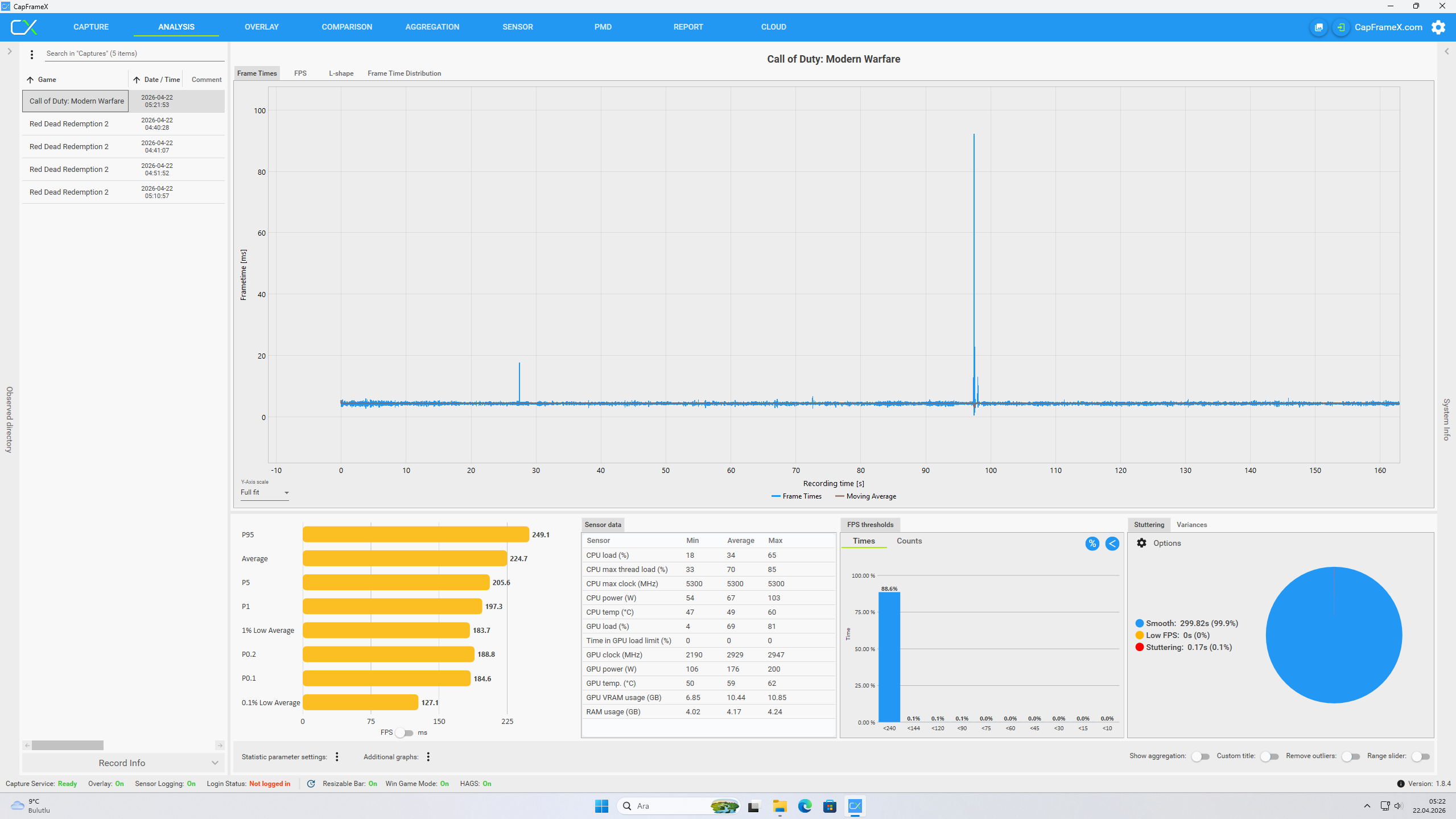The height and width of the screenshot is (819, 1456).
Task: Turn on Remove outliers
Action: [x=1350, y=756]
